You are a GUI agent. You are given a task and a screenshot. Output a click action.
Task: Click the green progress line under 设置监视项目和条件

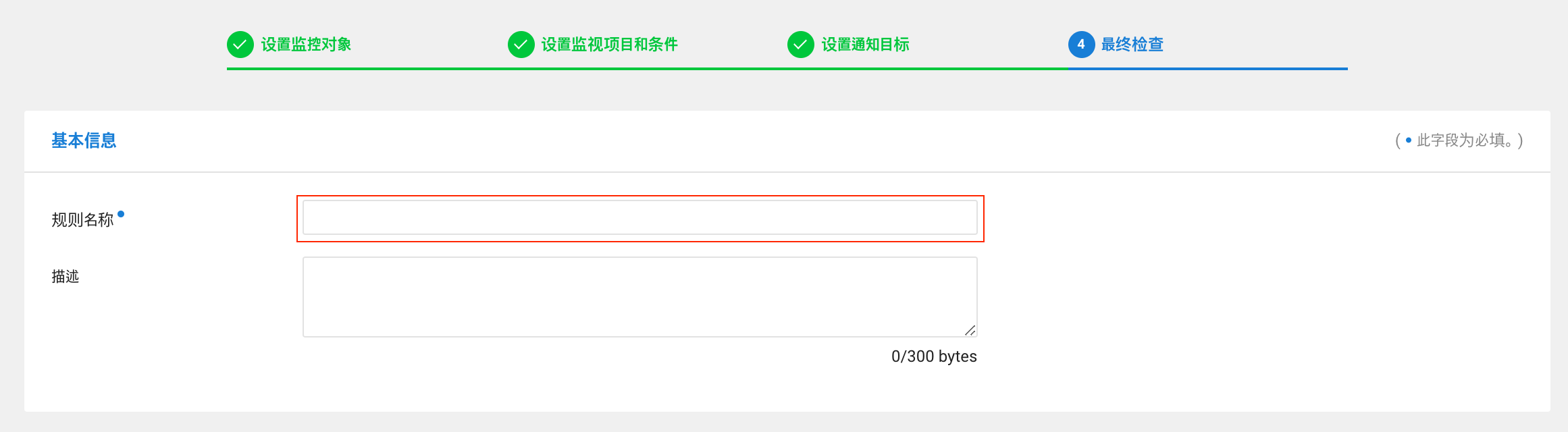tap(647, 69)
